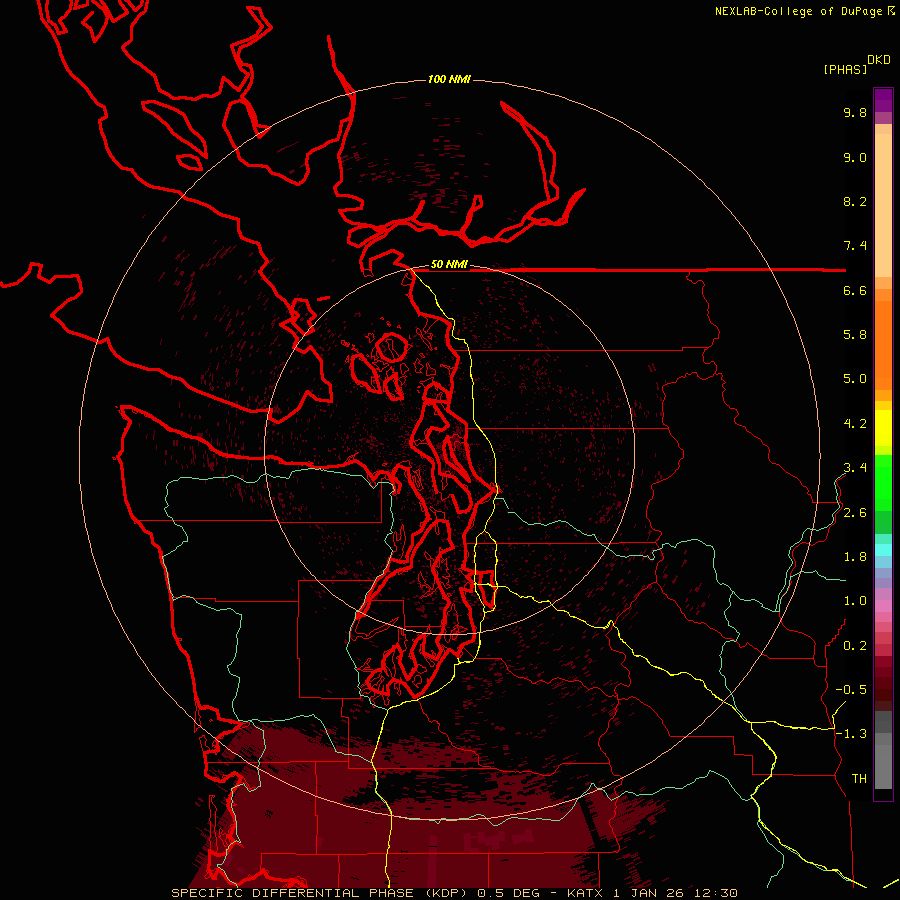
Task: Pick the bright green segment of the color bar
Action: click(x=883, y=483)
